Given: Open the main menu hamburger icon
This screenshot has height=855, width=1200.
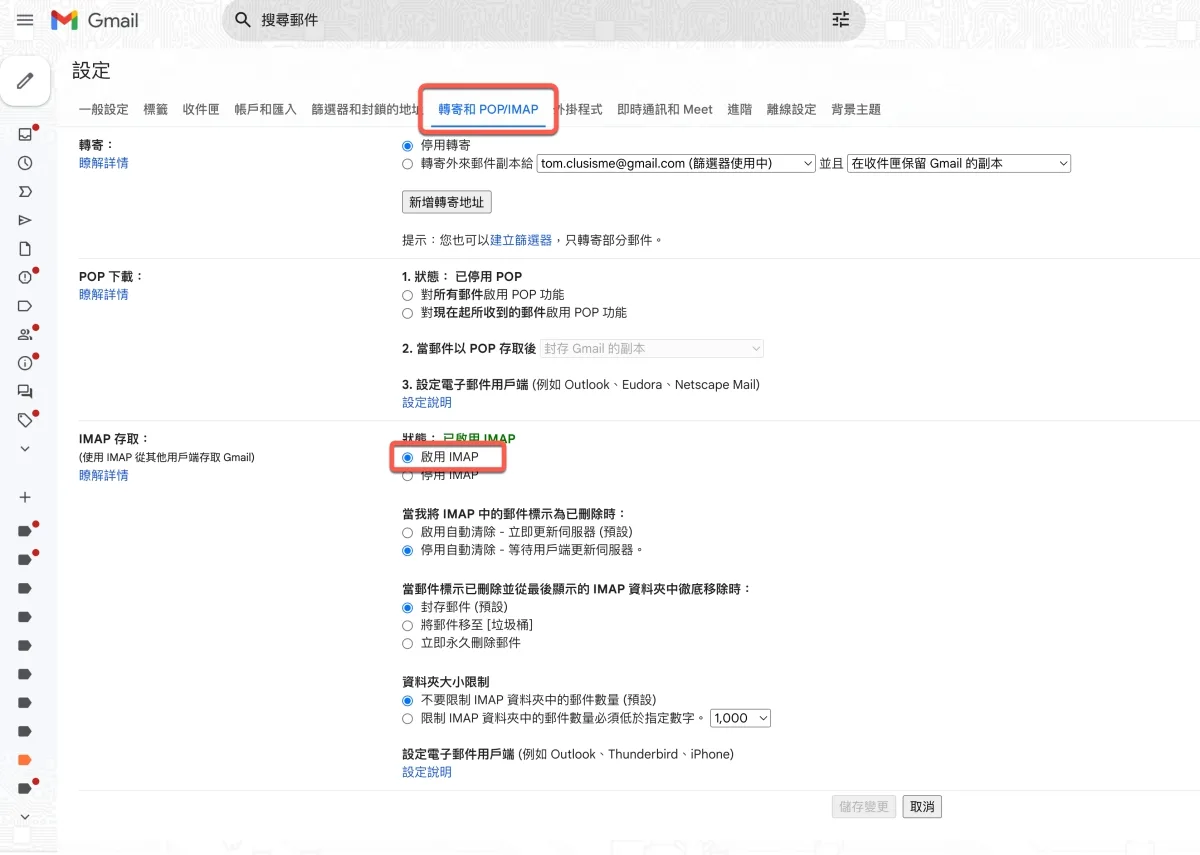Looking at the screenshot, I should [25, 20].
